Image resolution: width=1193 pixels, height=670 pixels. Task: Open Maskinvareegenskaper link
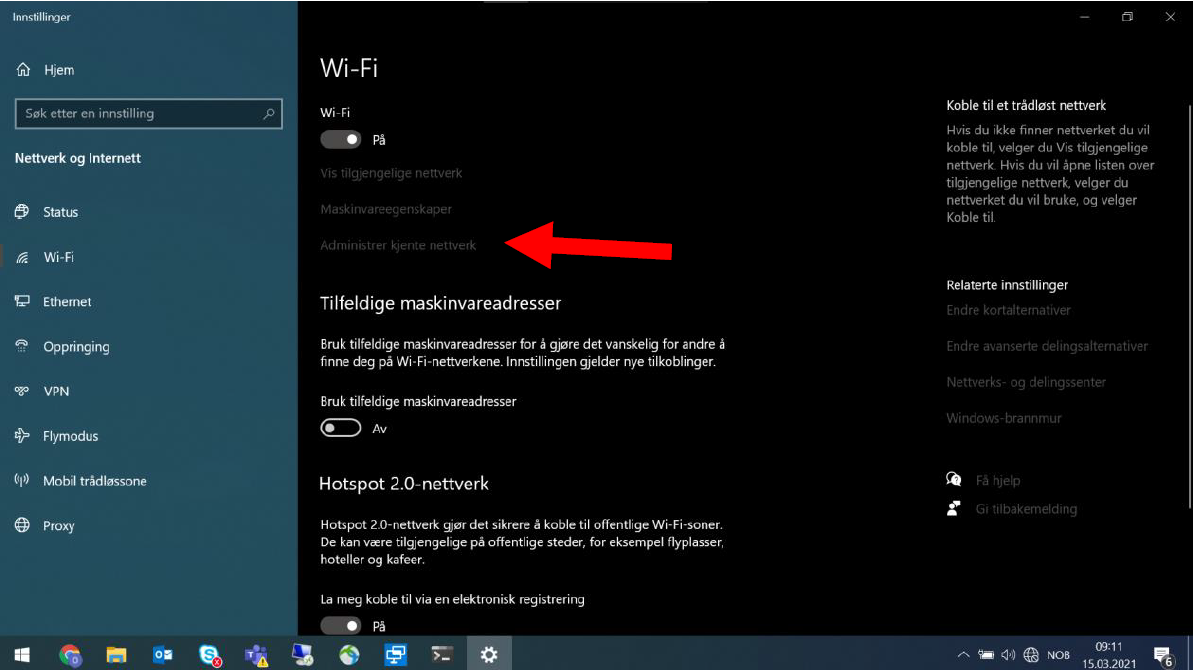386,209
